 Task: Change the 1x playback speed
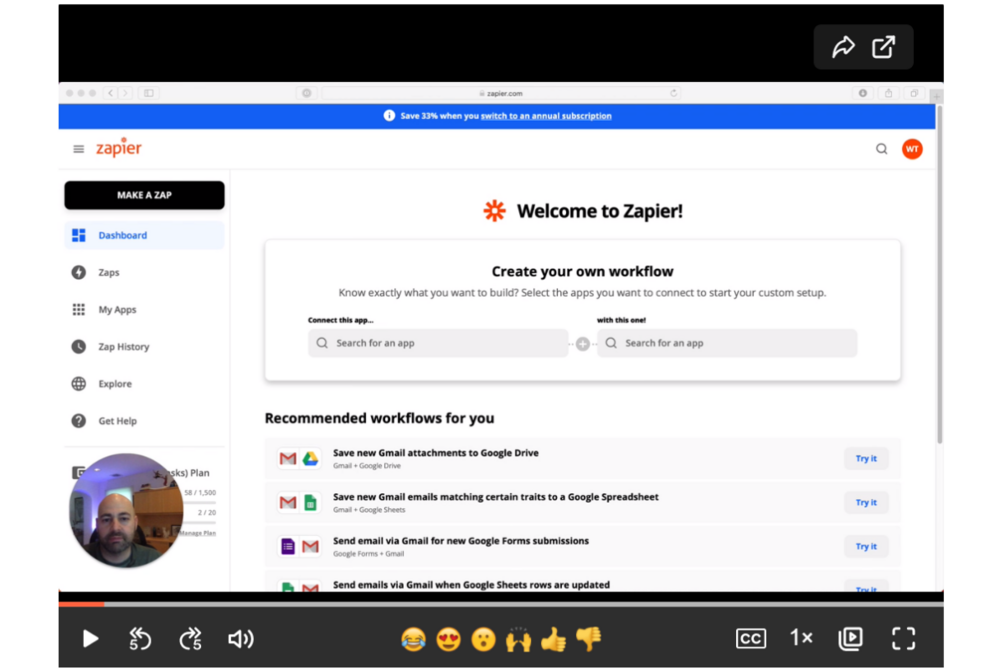(x=801, y=638)
